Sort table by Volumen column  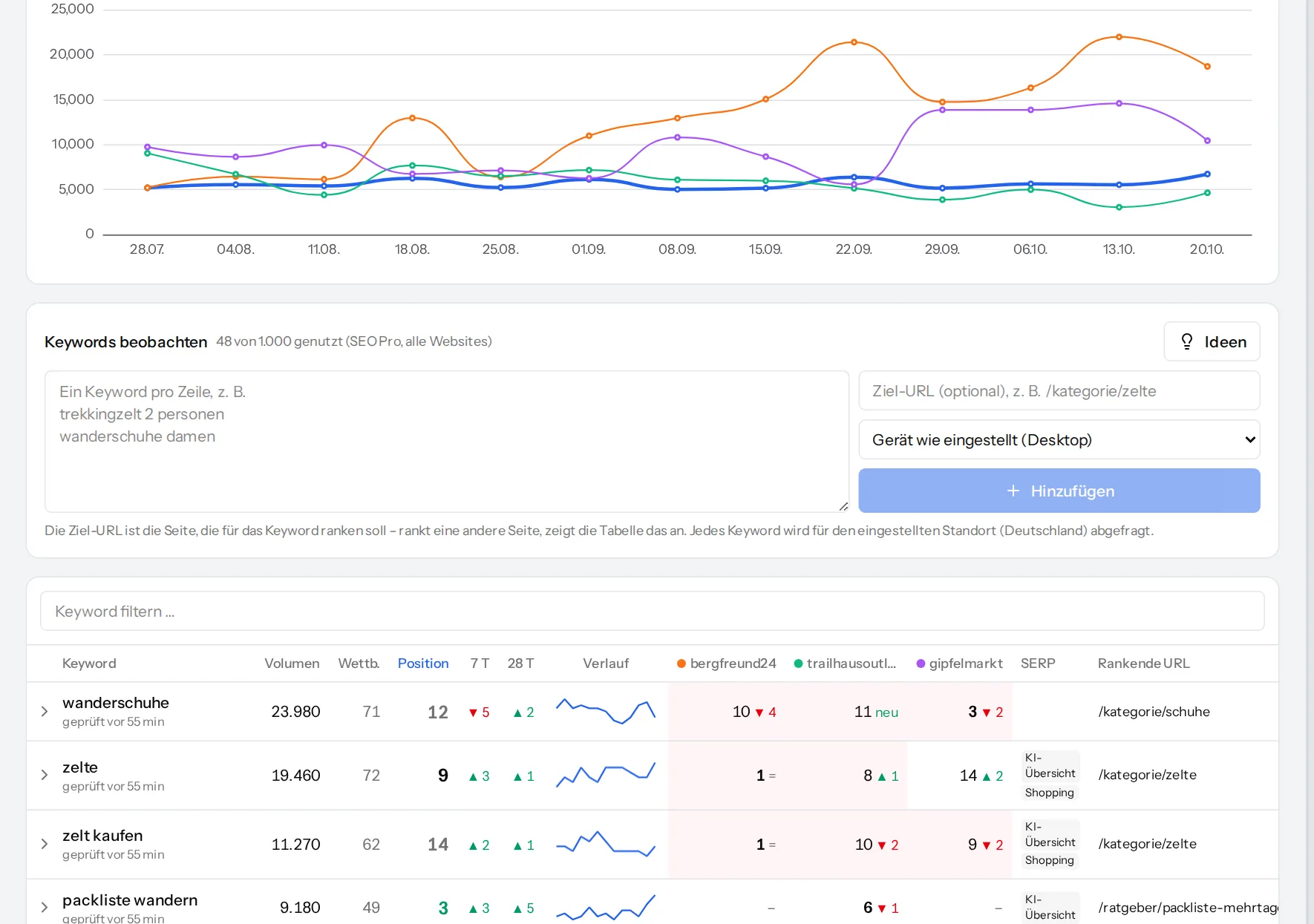(292, 663)
